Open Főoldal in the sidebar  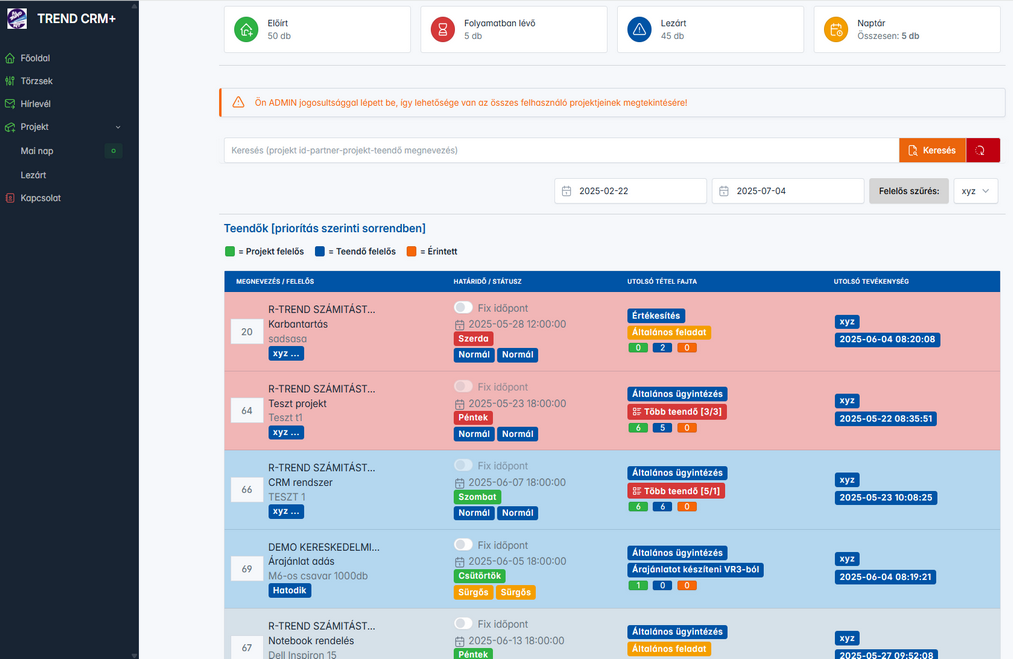pyautogui.click(x=35, y=58)
